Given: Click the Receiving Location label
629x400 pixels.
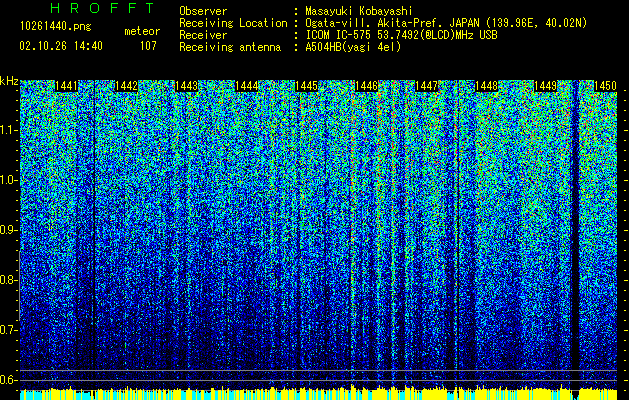Looking at the screenshot, I should click(x=233, y=23).
